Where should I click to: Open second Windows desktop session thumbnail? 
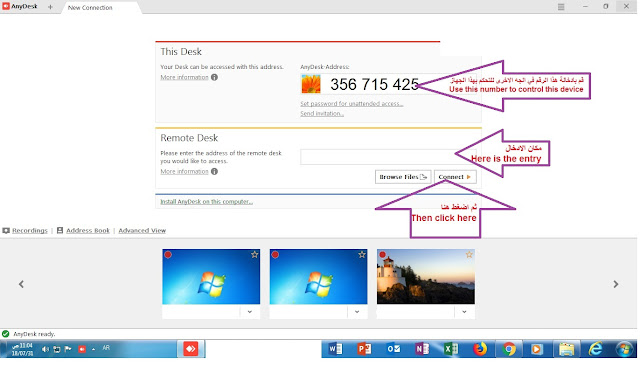coord(318,277)
